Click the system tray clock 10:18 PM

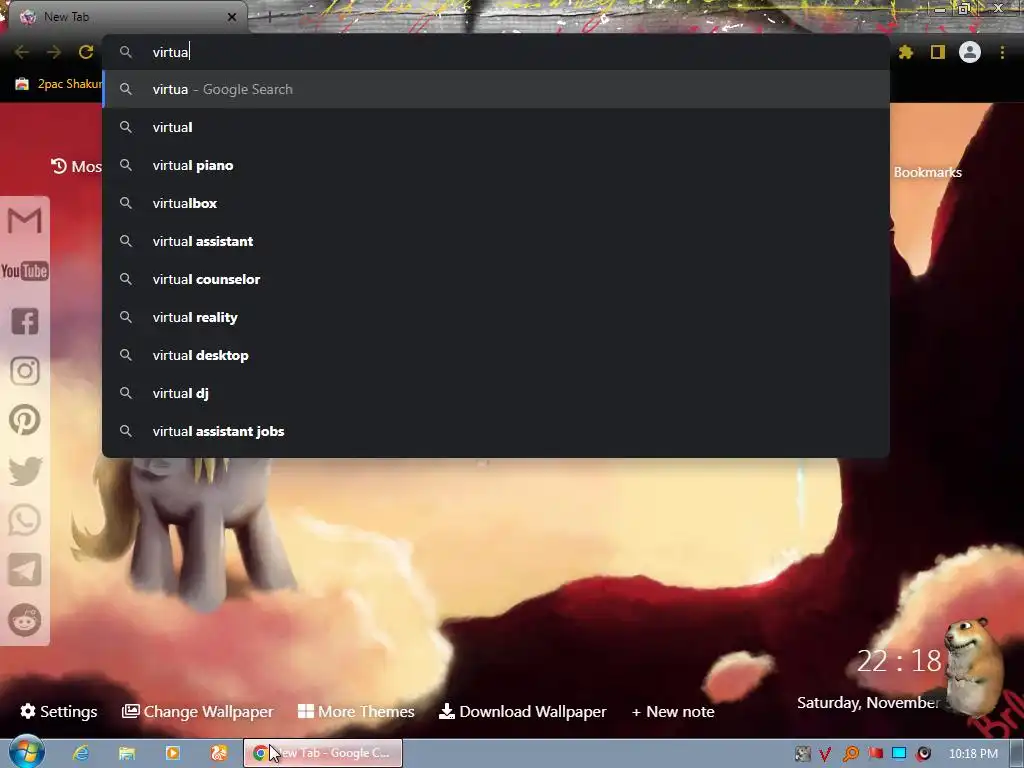[973, 754]
